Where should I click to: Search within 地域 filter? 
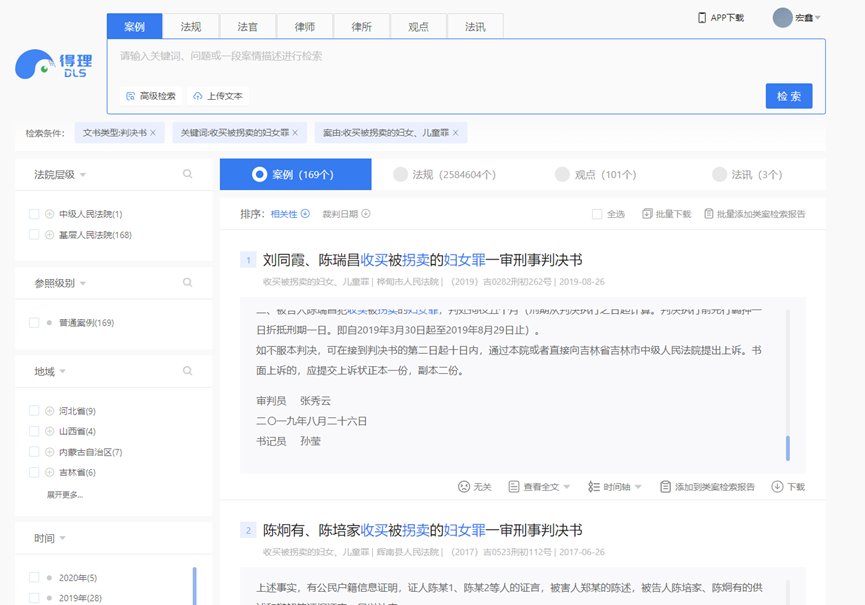tap(188, 371)
